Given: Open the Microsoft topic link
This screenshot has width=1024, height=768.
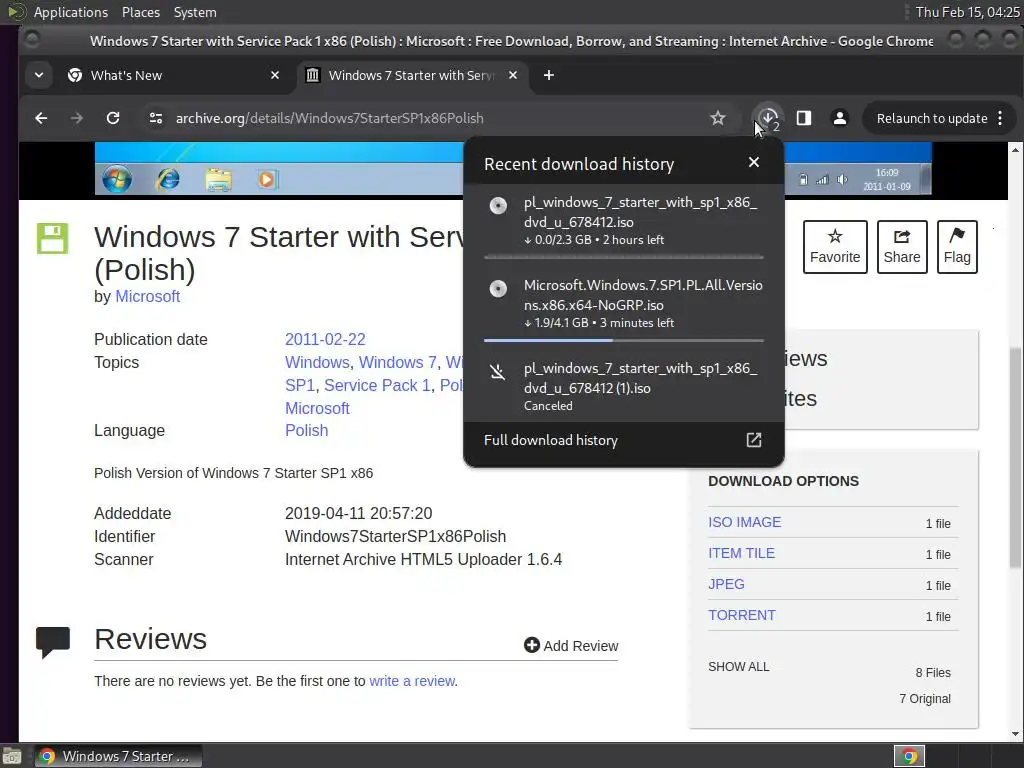Looking at the screenshot, I should [x=317, y=408].
